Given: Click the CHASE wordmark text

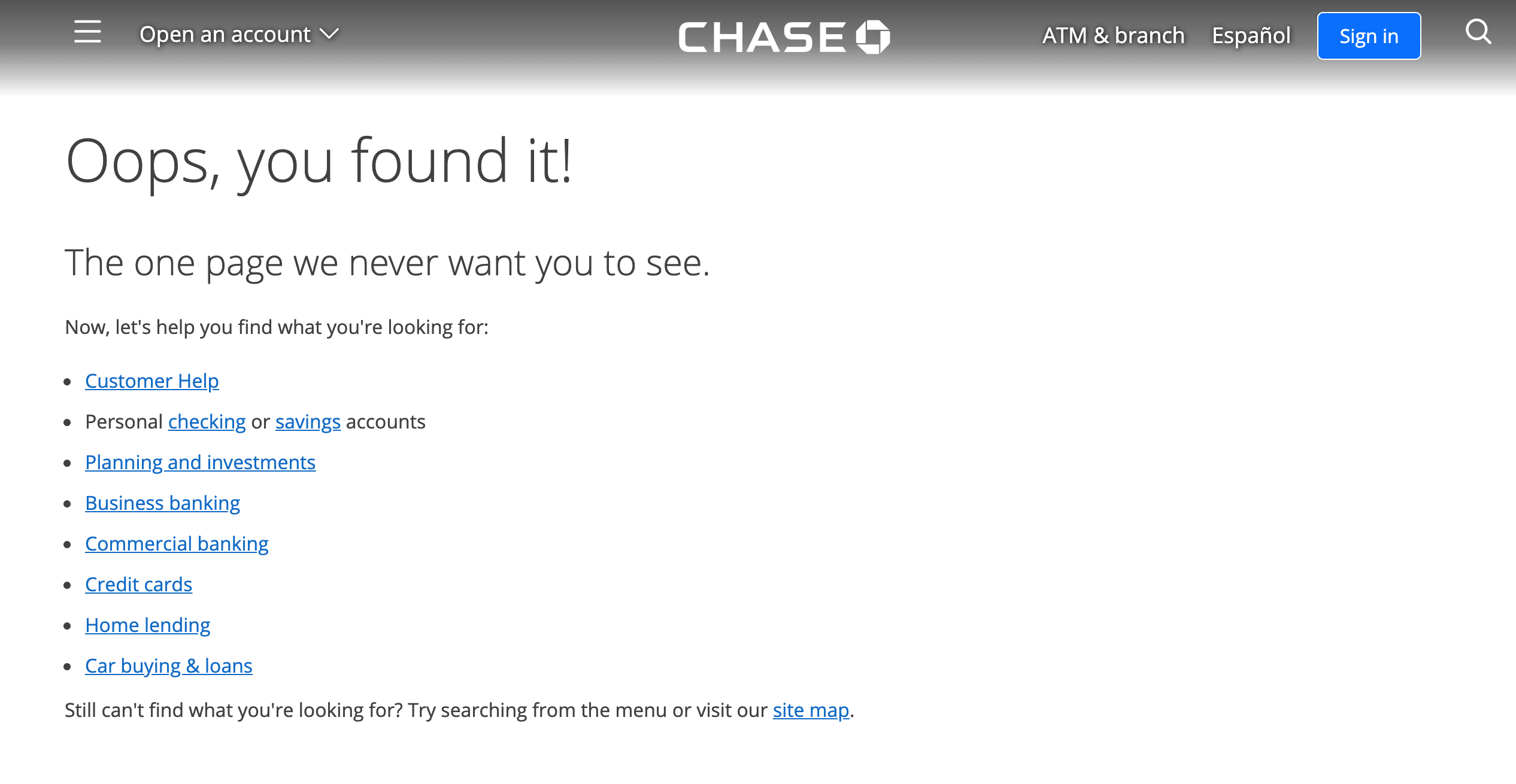Looking at the screenshot, I should 762,37.
